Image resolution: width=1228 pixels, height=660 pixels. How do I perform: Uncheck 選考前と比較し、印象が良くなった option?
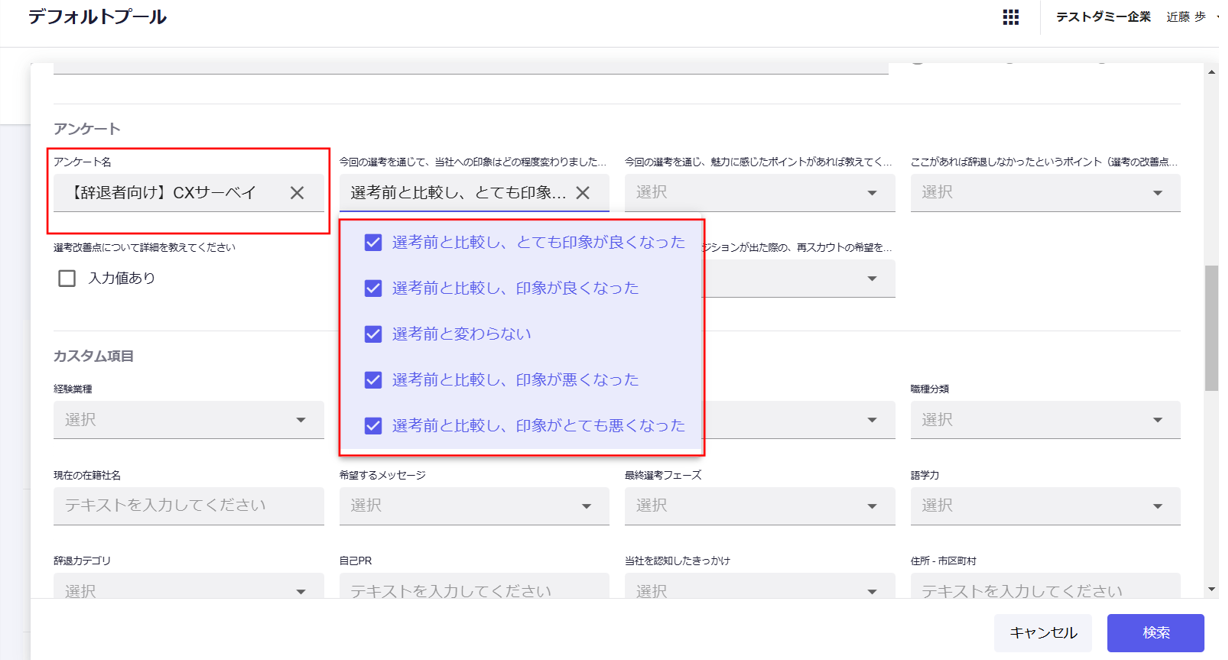(x=373, y=288)
